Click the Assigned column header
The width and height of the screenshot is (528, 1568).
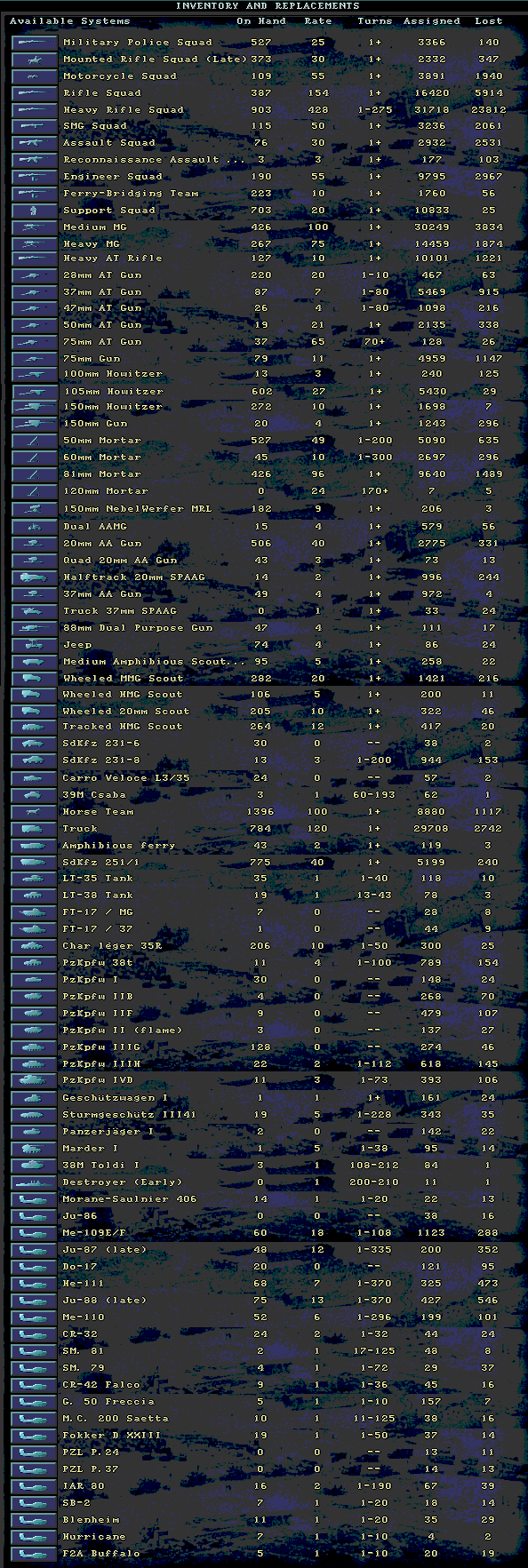432,21
